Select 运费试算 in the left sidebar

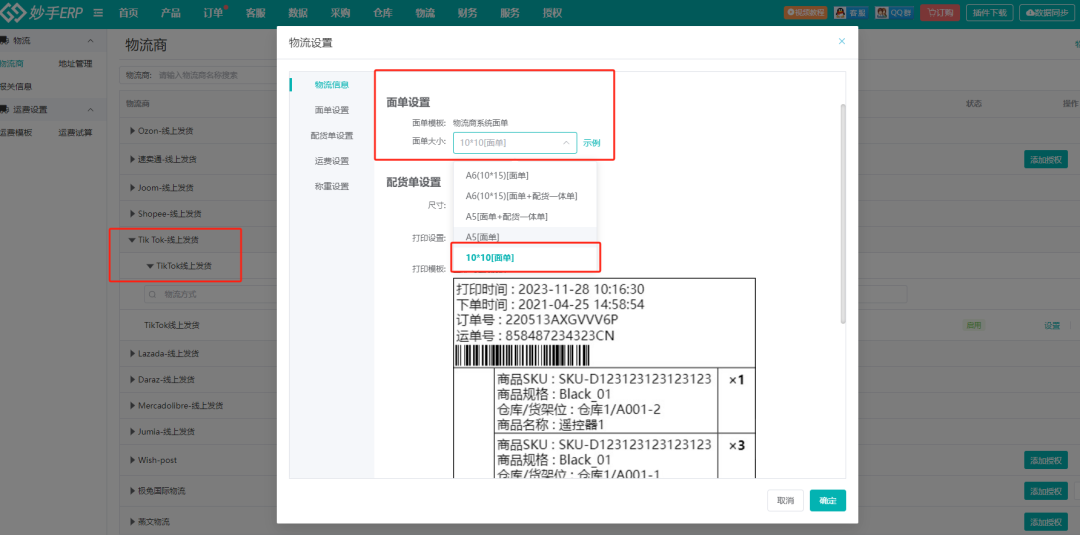click(75, 133)
